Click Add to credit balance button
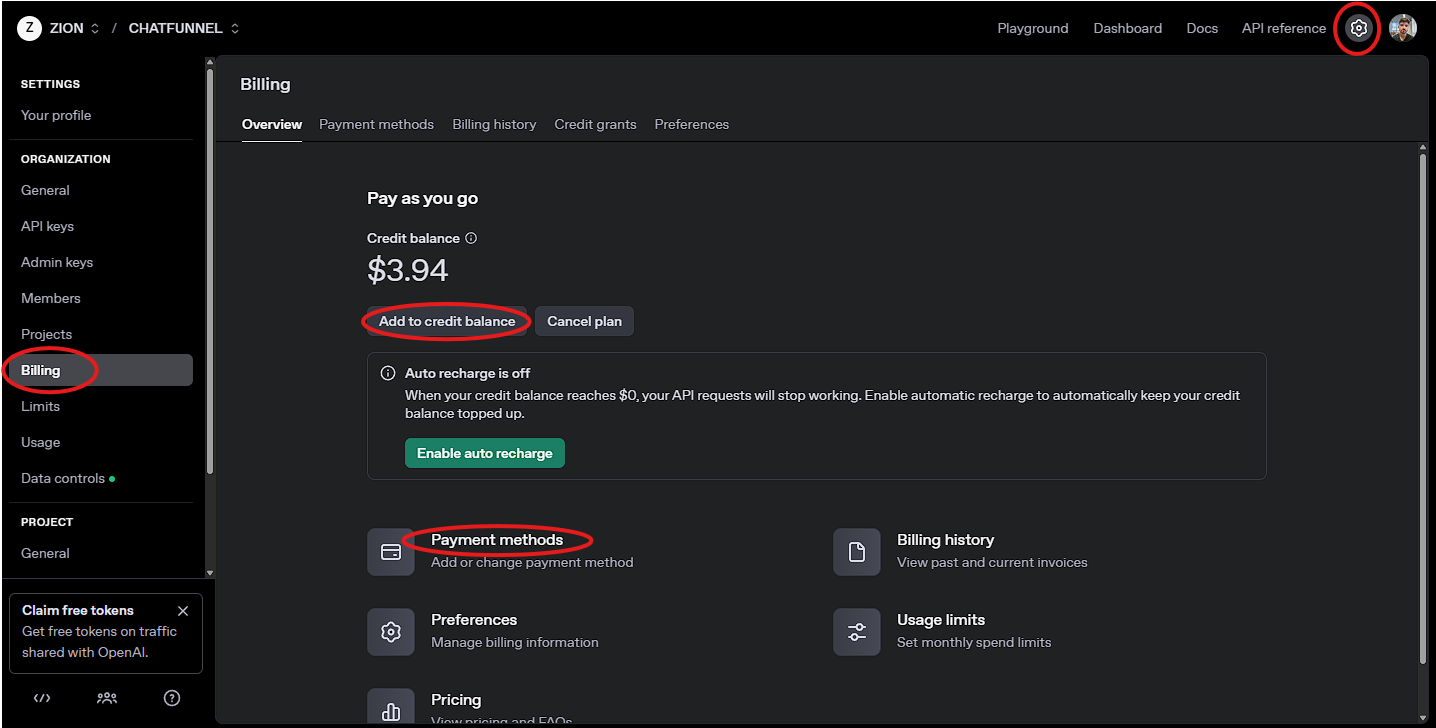This screenshot has width=1436, height=728. [447, 321]
